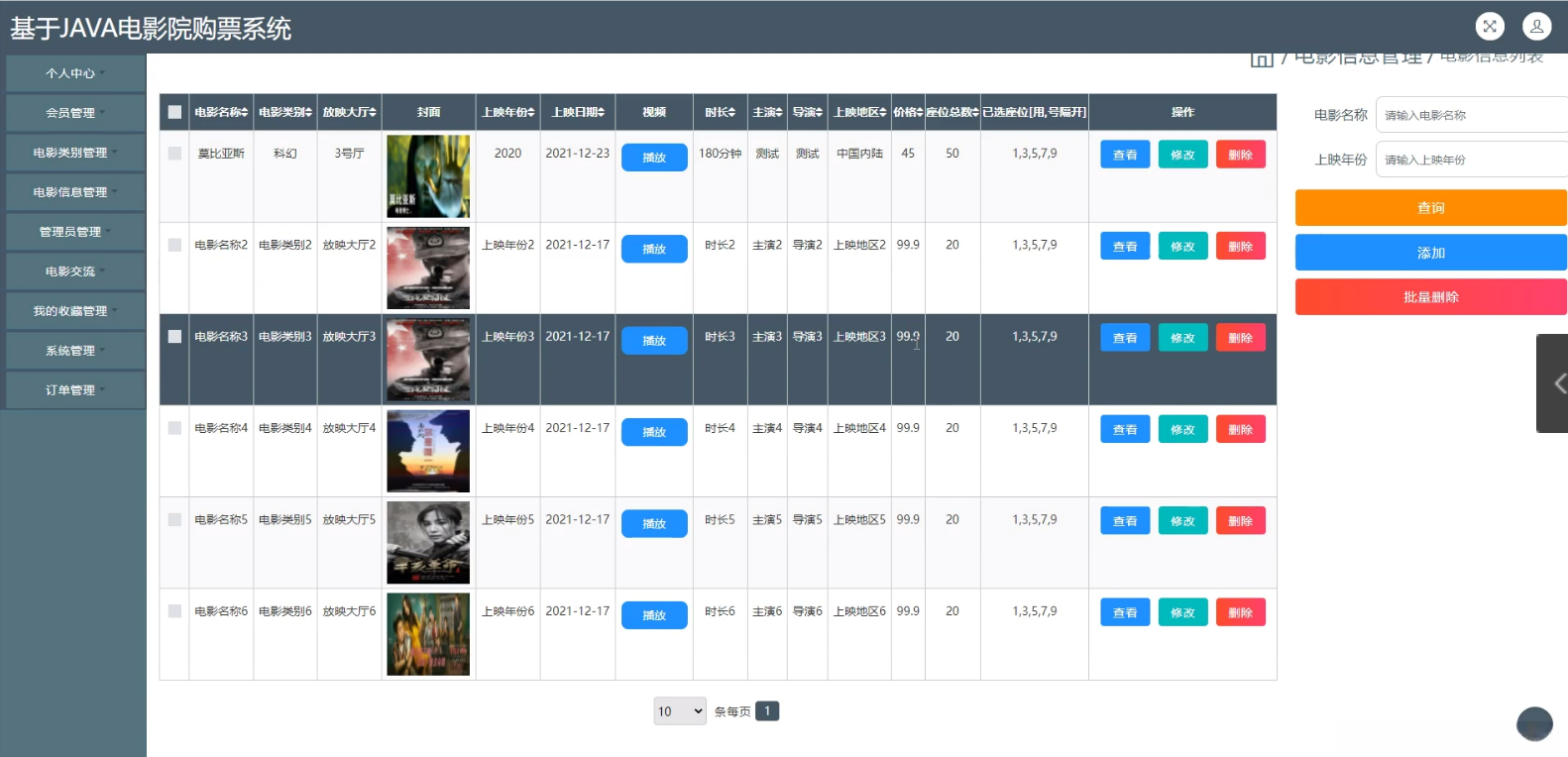Expand the 电影类别管理 sidebar menu

75,153
